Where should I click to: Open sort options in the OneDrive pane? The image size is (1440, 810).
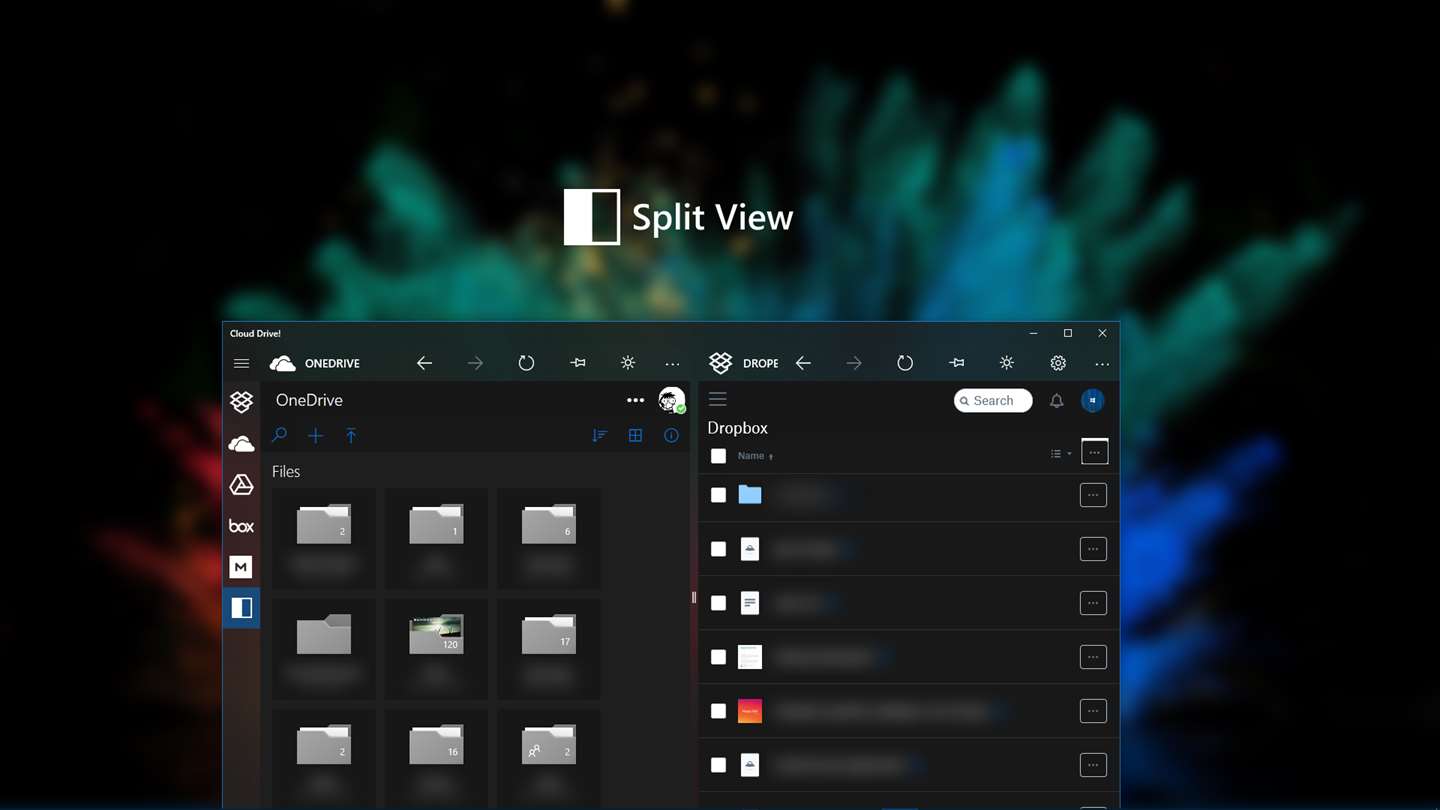[599, 435]
